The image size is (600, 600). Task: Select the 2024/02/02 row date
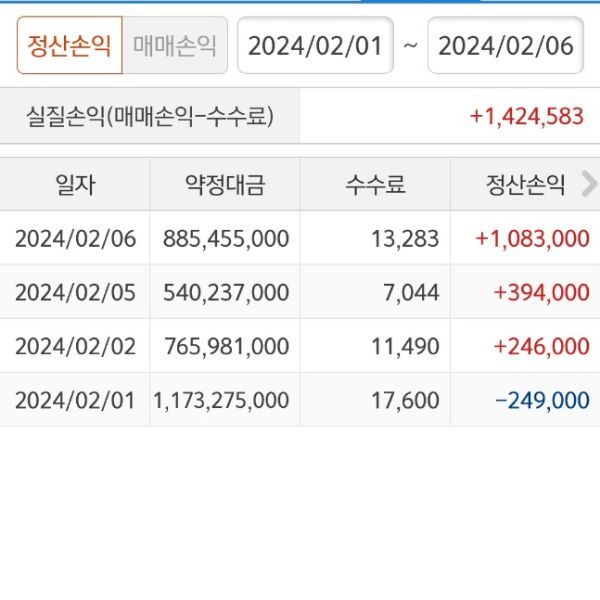pyautogui.click(x=75, y=346)
